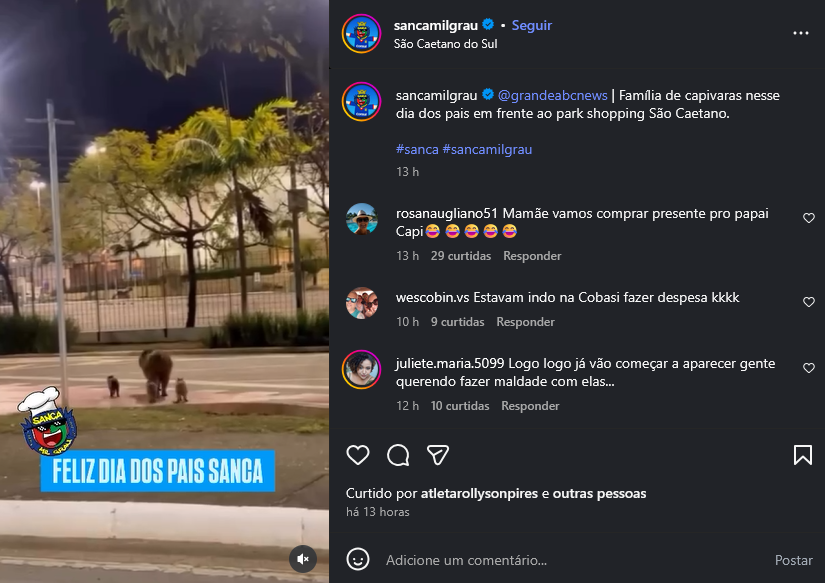Viewport: 825px width, 583px height.
Task: Like rosanaugliano51's comment
Action: tap(809, 218)
